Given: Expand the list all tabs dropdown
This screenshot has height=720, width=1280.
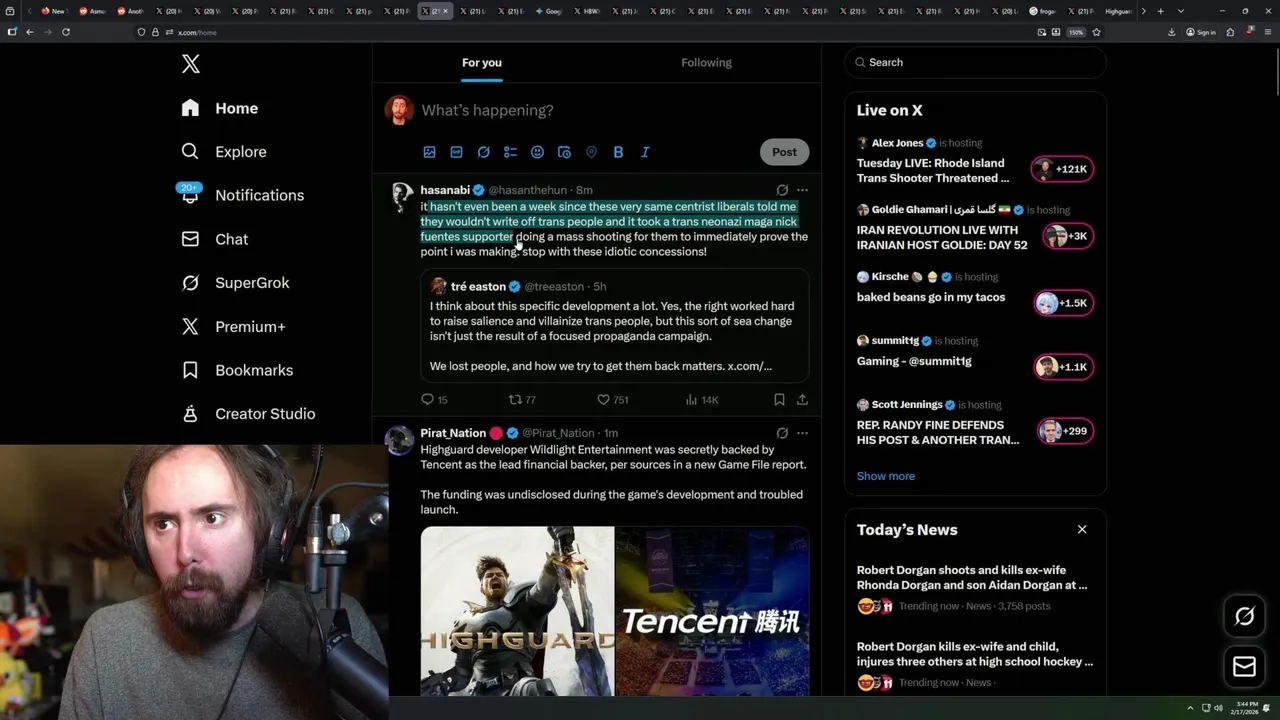Looking at the screenshot, I should point(1180,11).
